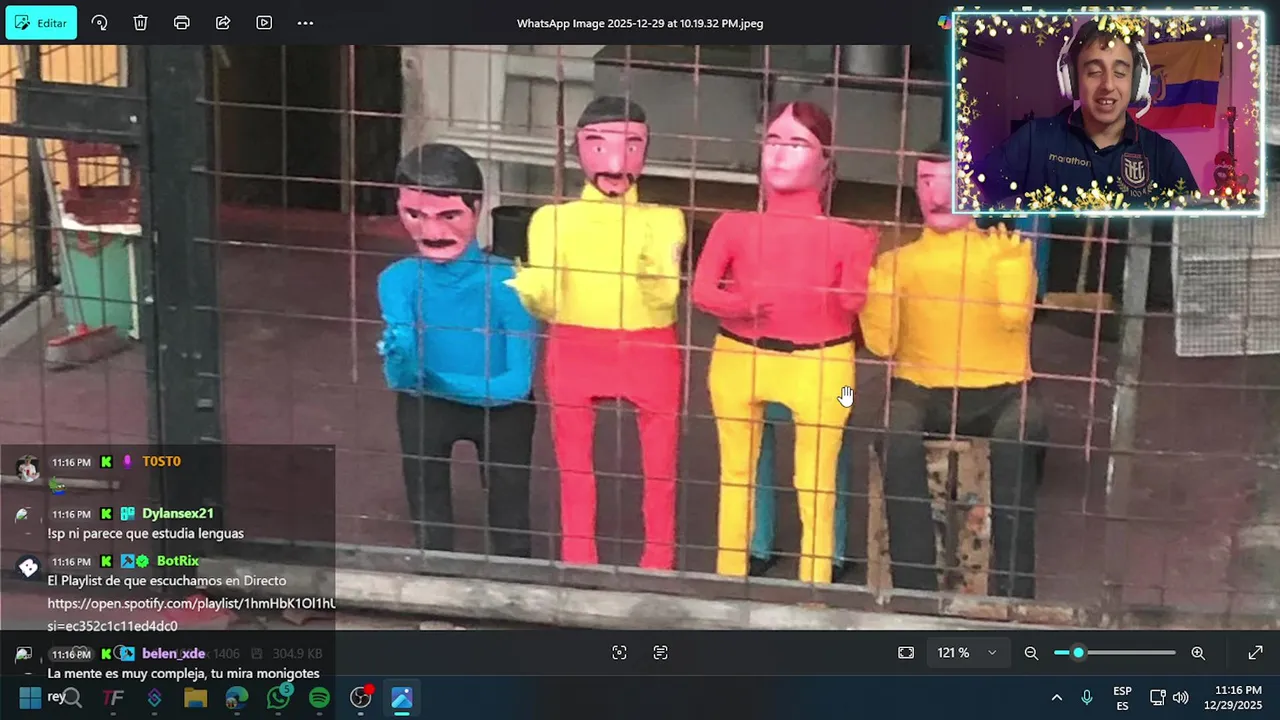Open WhatsApp from the taskbar

click(278, 698)
